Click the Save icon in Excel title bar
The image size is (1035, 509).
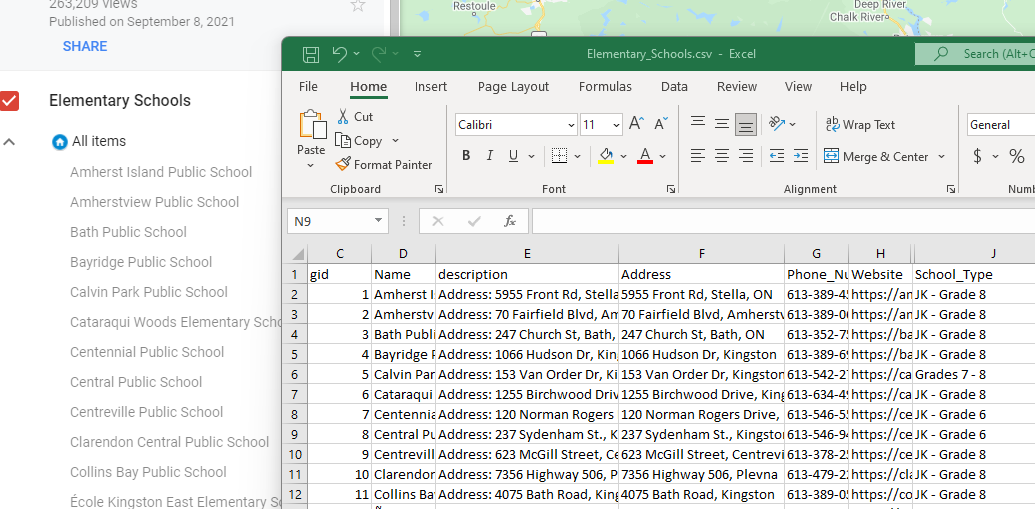(310, 54)
